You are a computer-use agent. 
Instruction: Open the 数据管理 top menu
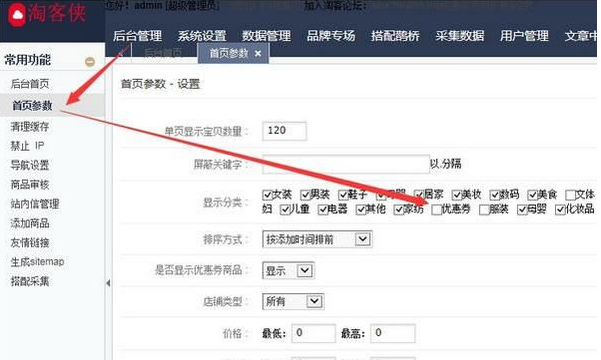(x=266, y=36)
